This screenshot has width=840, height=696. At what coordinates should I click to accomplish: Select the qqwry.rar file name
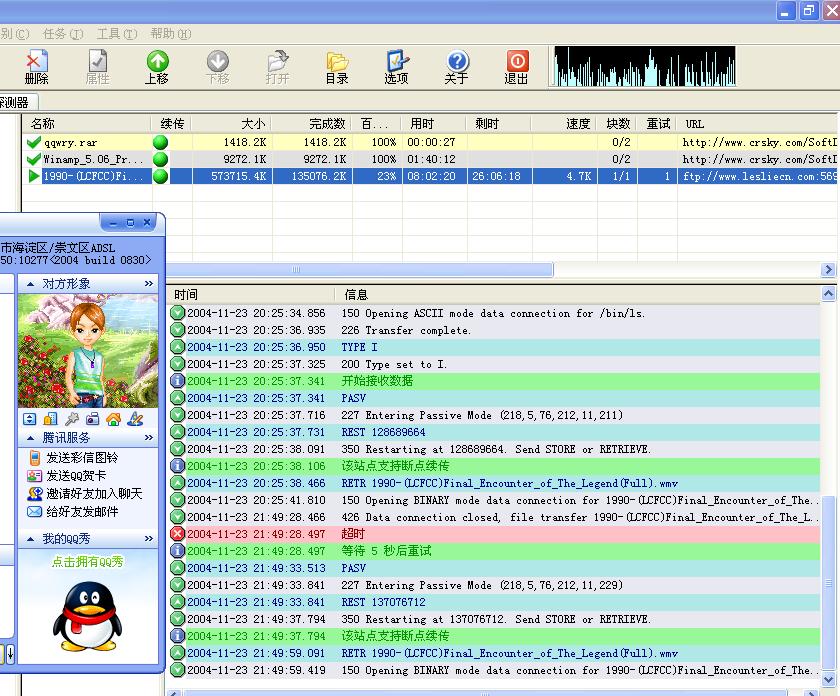[71, 143]
